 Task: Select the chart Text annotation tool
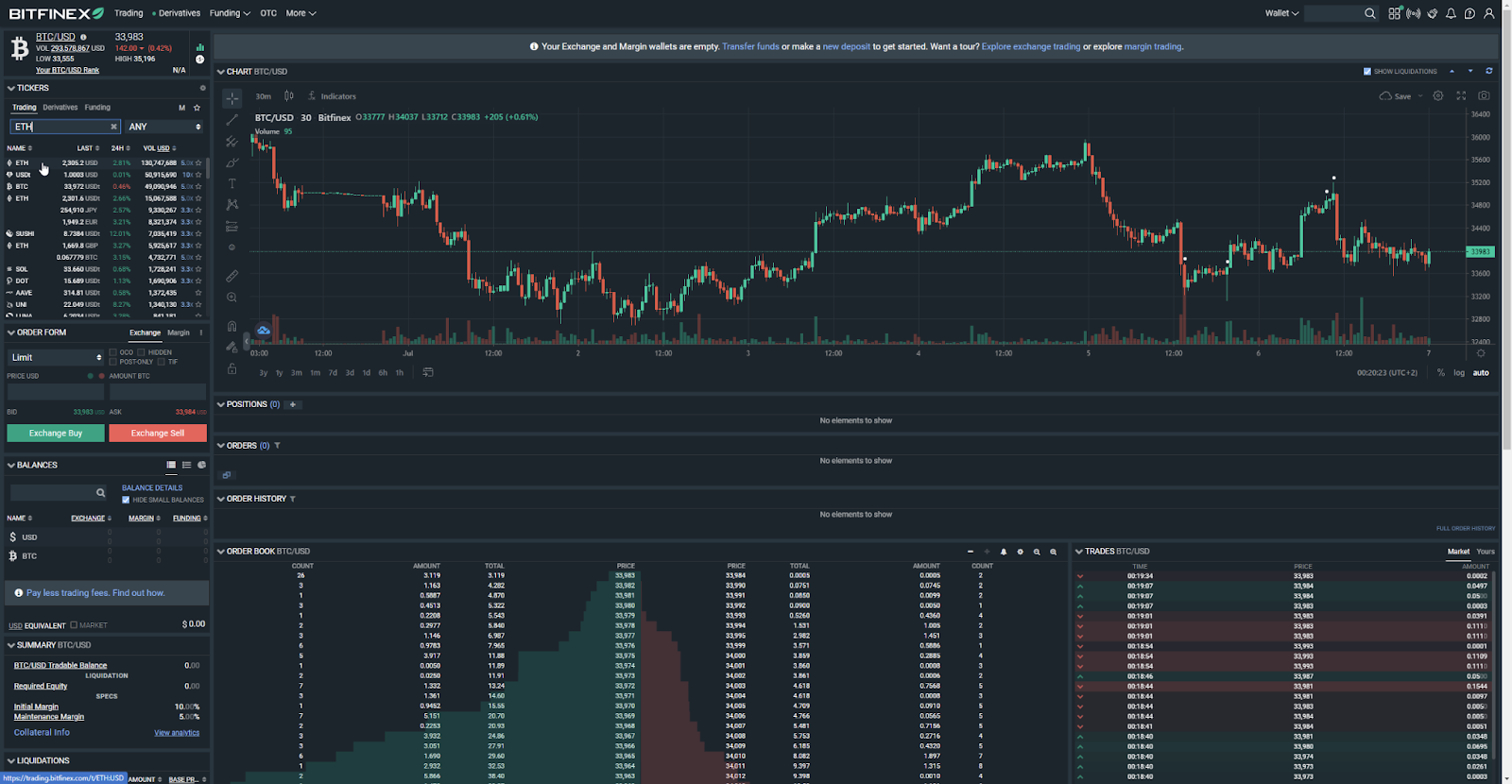click(x=232, y=183)
